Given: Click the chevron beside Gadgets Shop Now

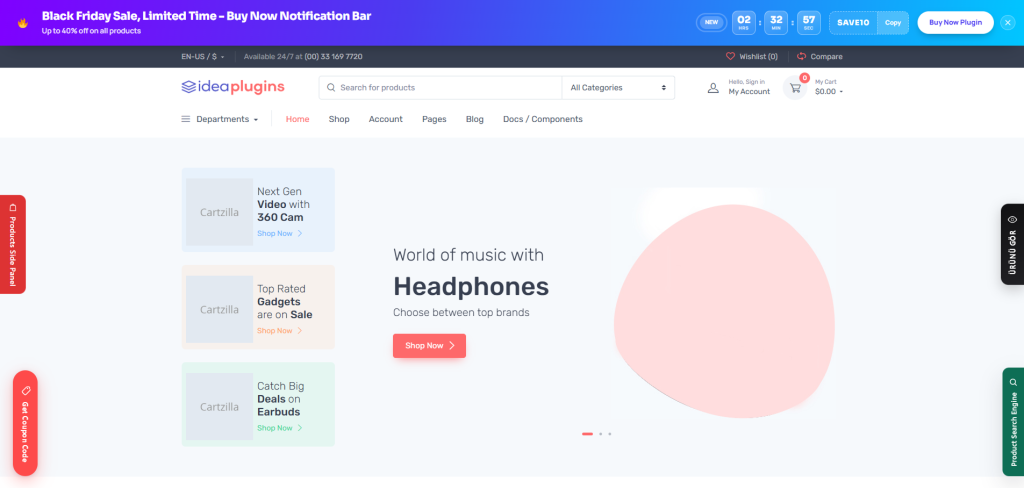Looking at the screenshot, I should click(300, 331).
